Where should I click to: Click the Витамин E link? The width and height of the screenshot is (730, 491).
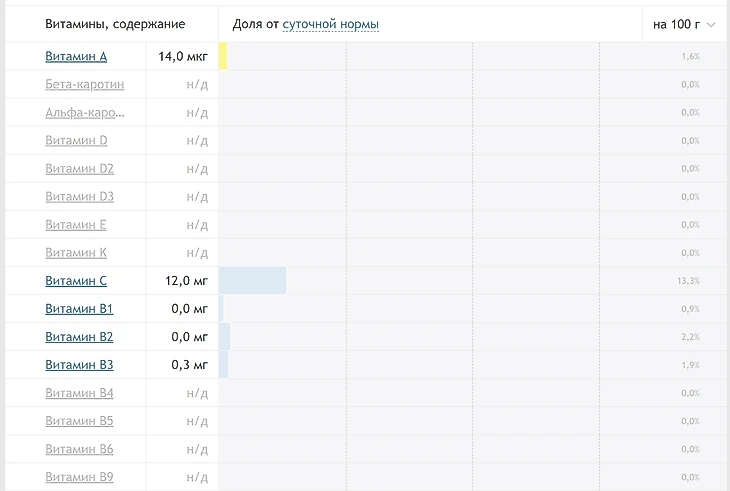tap(76, 225)
